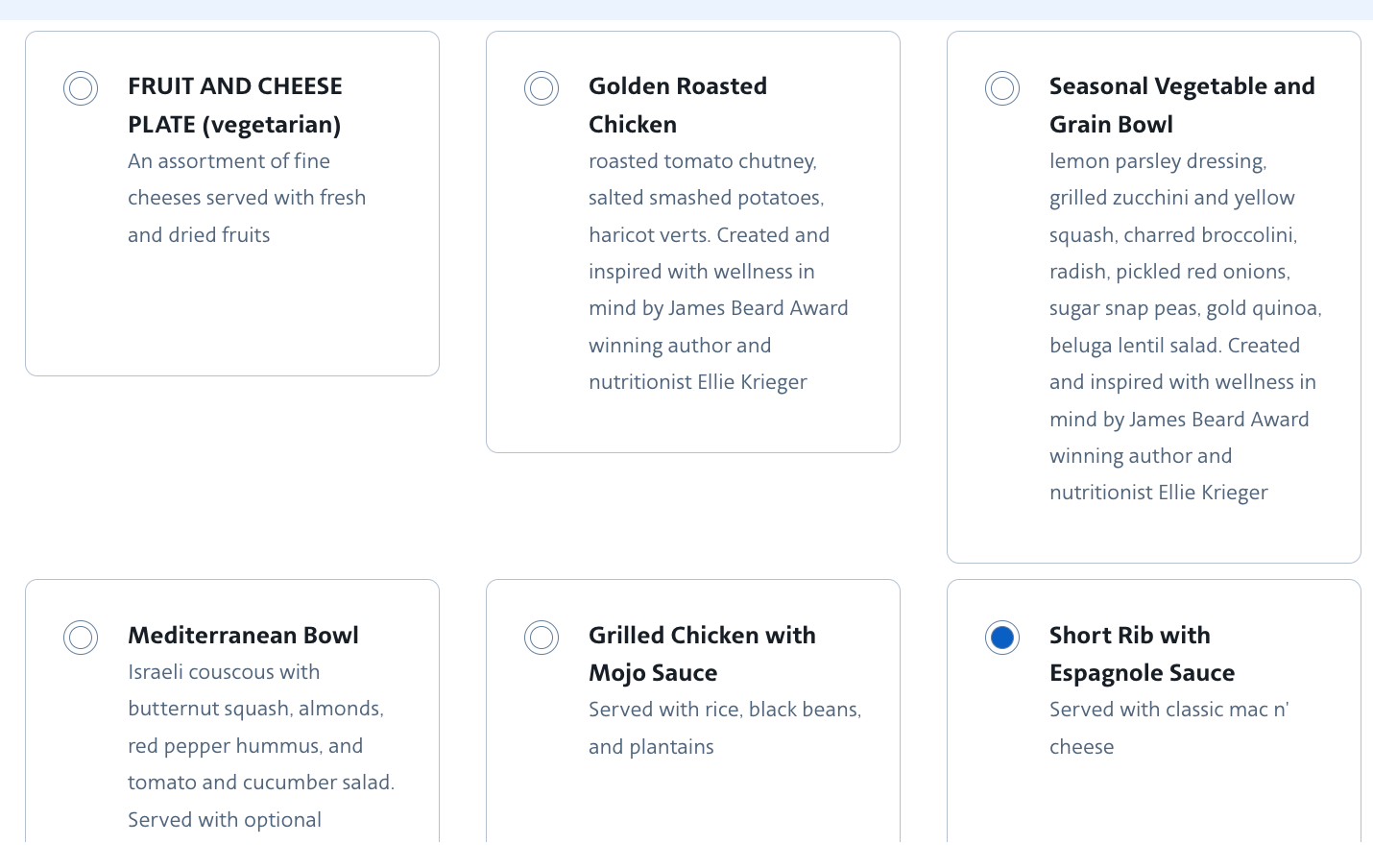1373x868 pixels.
Task: Select the Mediterranean Bowl radio button
Action: 81,638
